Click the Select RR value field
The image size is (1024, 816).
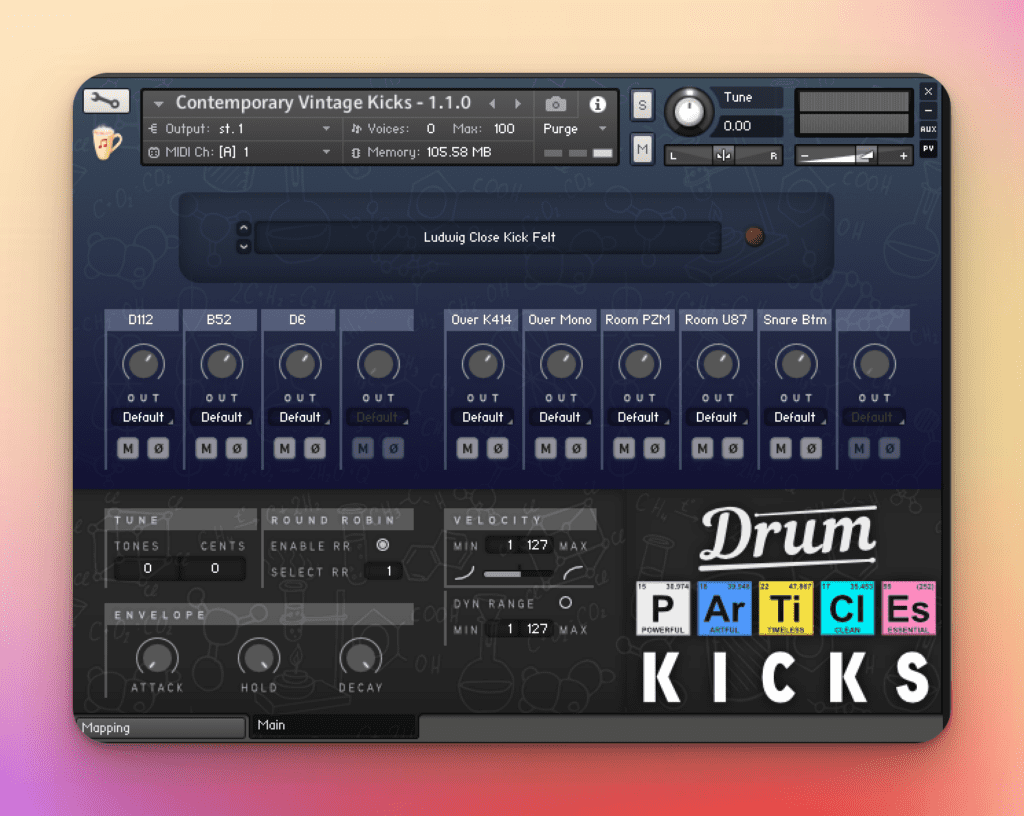385,572
